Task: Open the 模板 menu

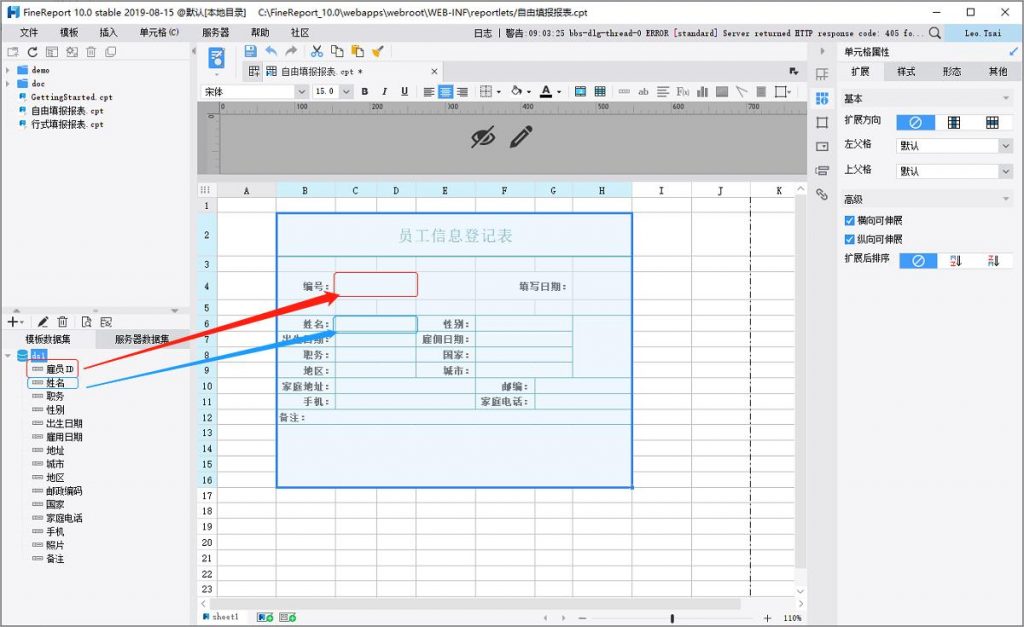Action: point(69,33)
